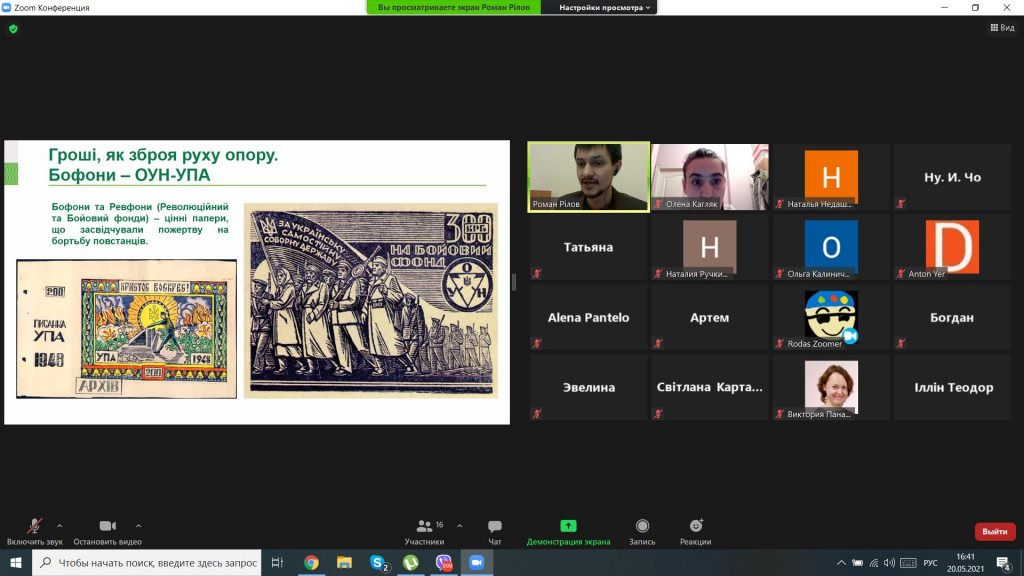Screen dimensions: 1024x576
Task: Open Viber from taskbar
Action: pyautogui.click(x=444, y=562)
